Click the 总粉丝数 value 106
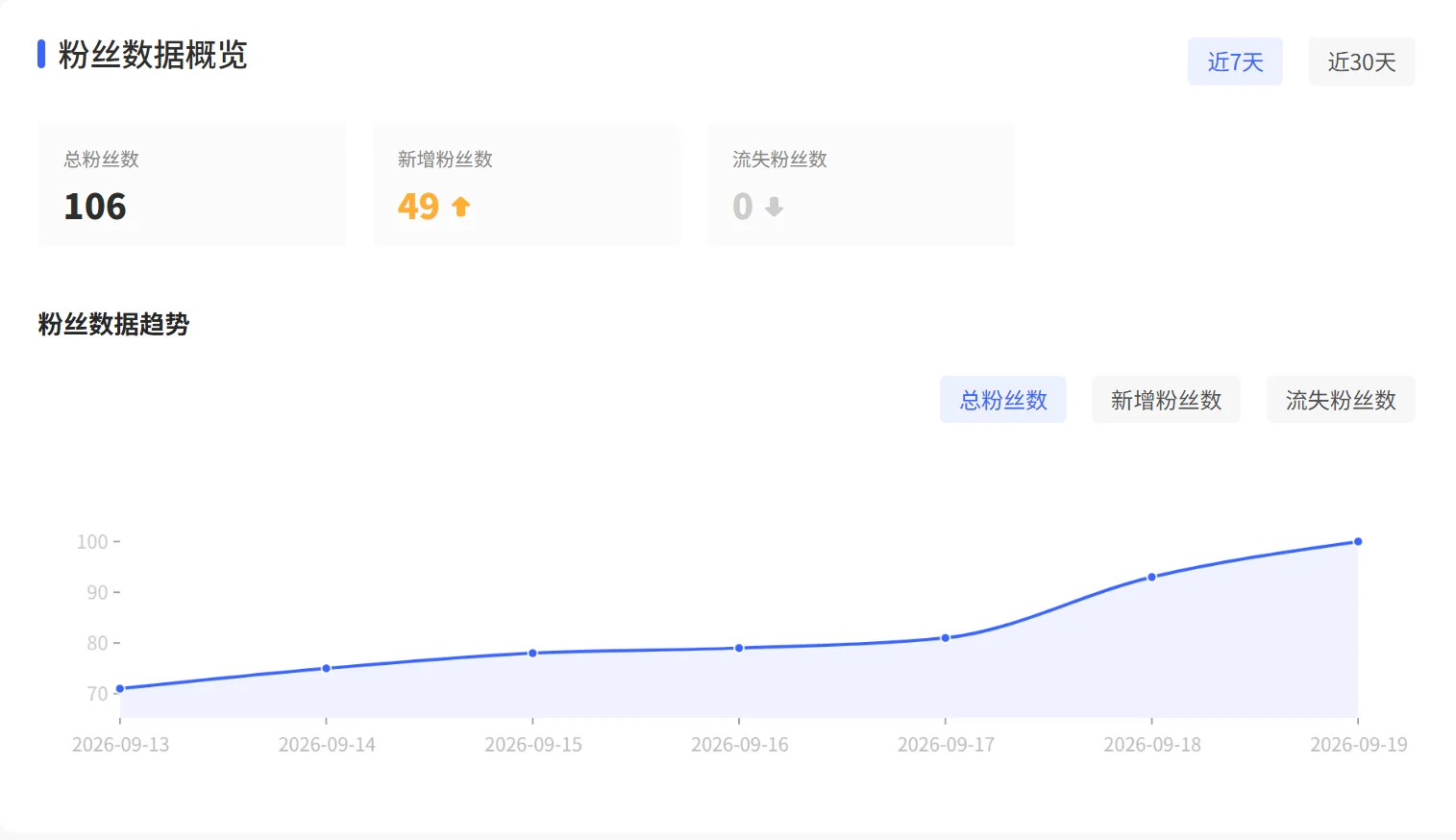Image resolution: width=1456 pixels, height=840 pixels. [x=95, y=207]
